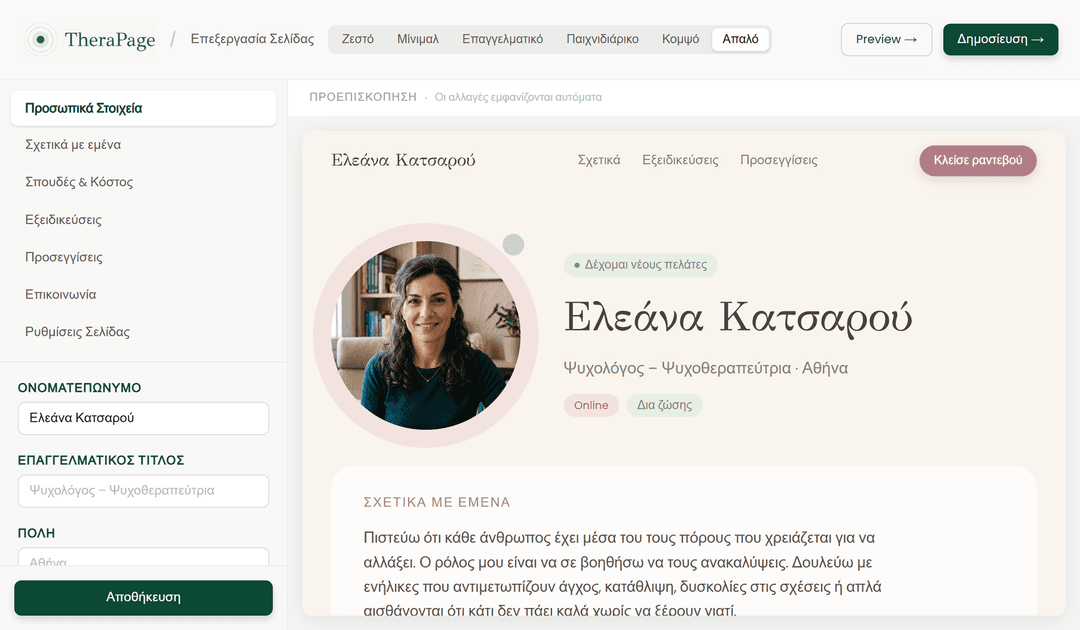Click the Πόλη city input field

pyautogui.click(x=143, y=557)
